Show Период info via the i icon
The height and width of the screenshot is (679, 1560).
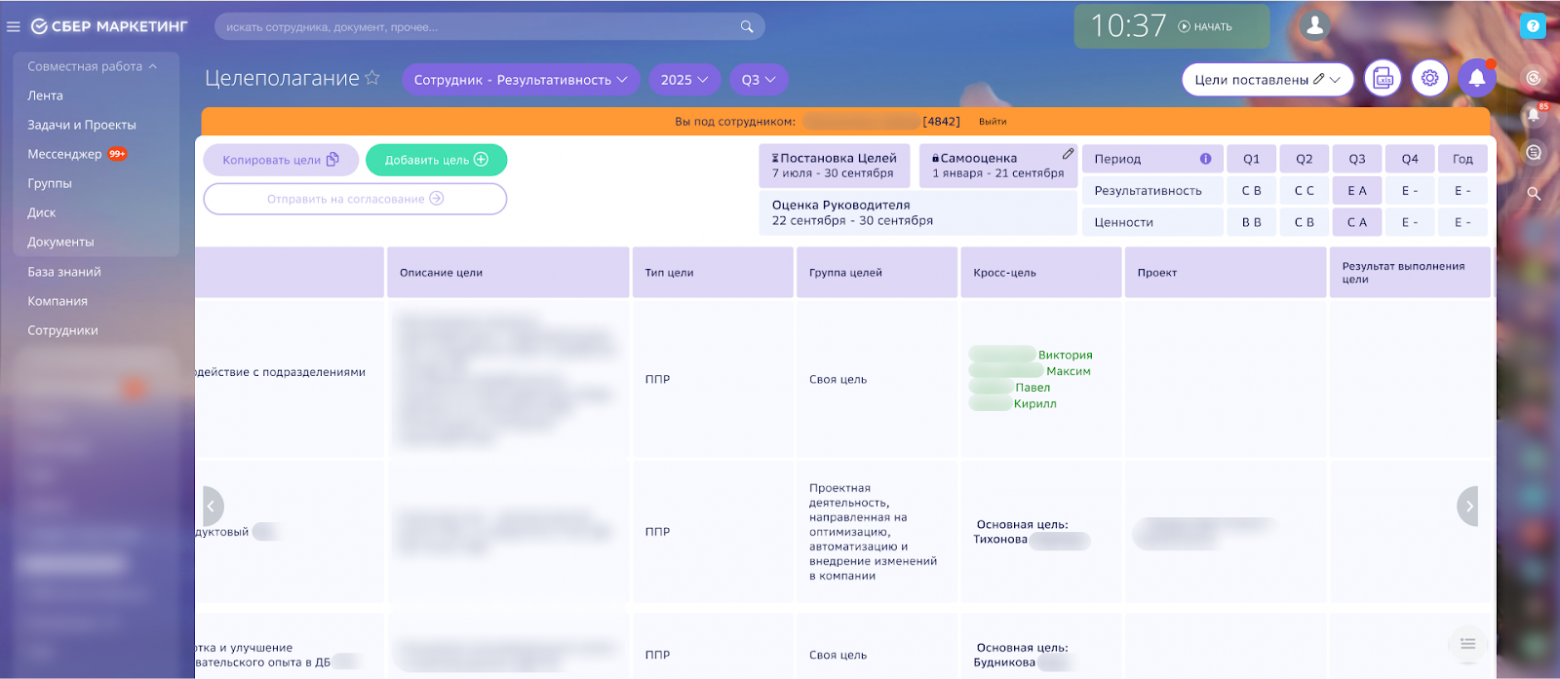tap(1205, 159)
